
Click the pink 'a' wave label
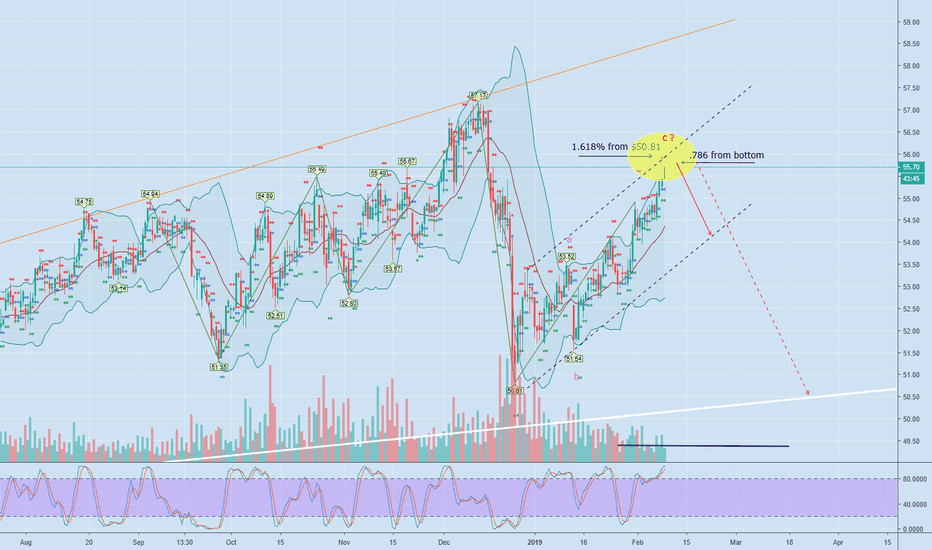(569, 240)
